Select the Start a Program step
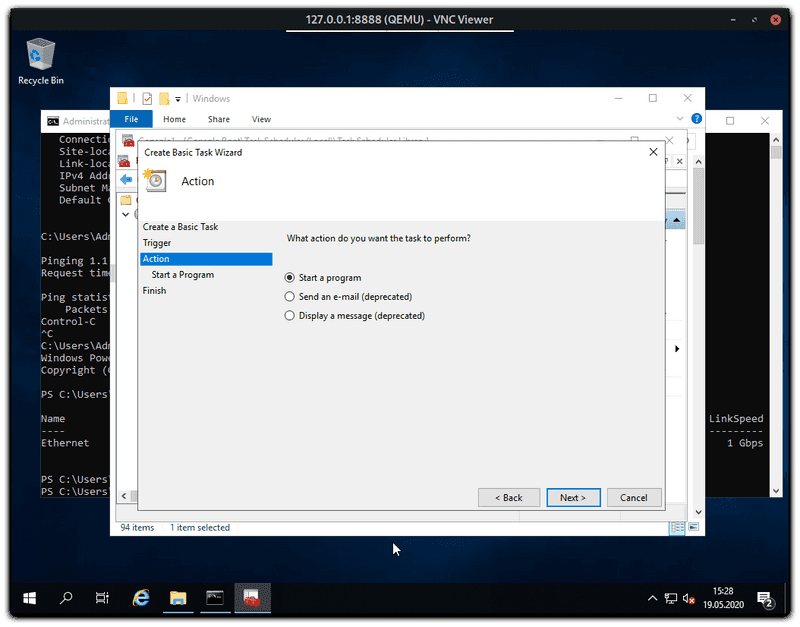 tap(182, 274)
